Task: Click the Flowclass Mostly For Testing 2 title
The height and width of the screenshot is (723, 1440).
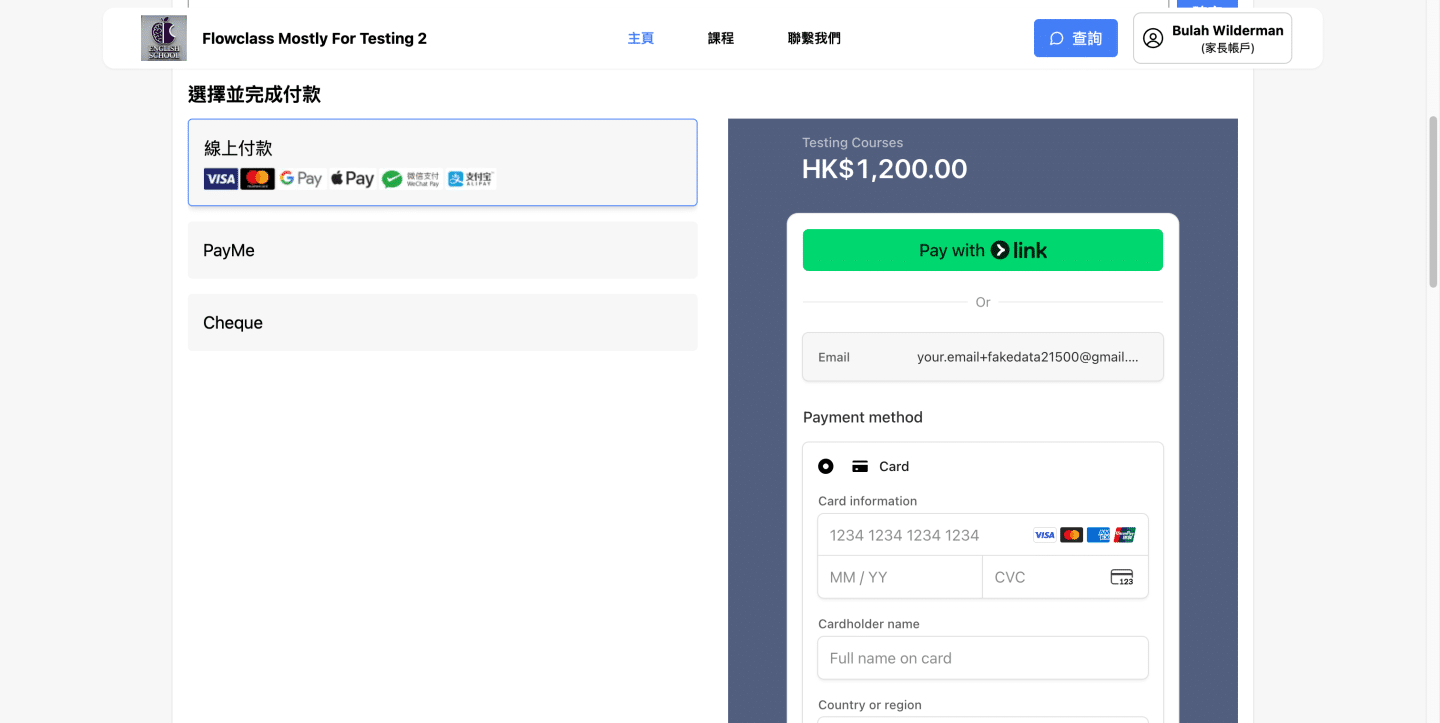Action: click(x=314, y=38)
